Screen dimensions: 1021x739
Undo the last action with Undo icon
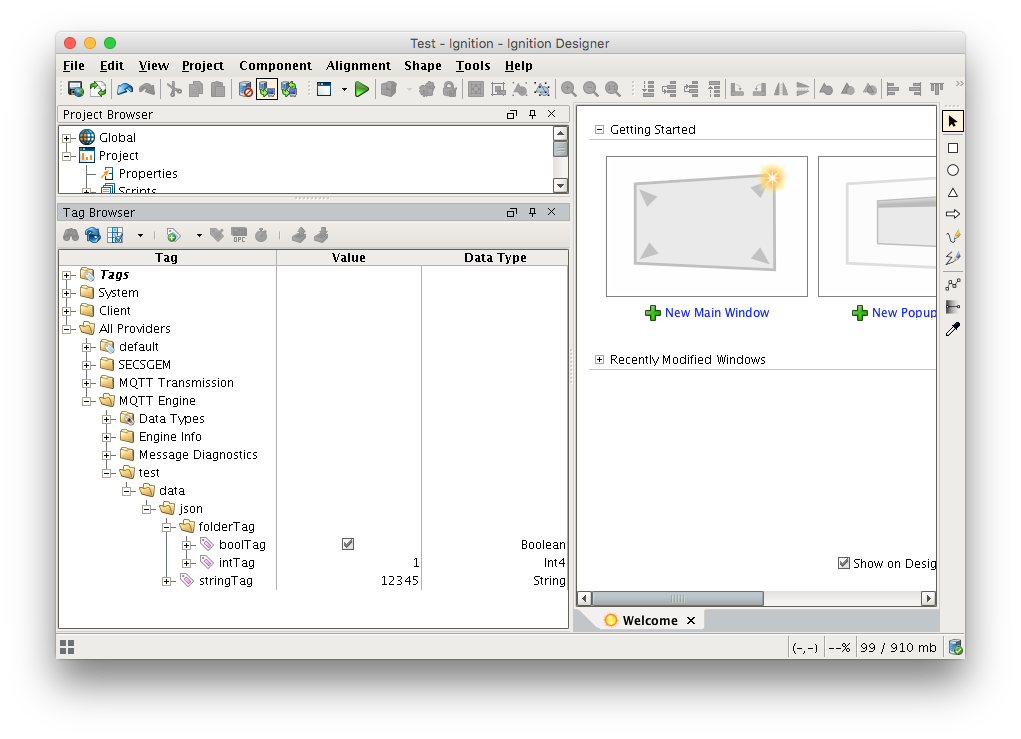(125, 89)
